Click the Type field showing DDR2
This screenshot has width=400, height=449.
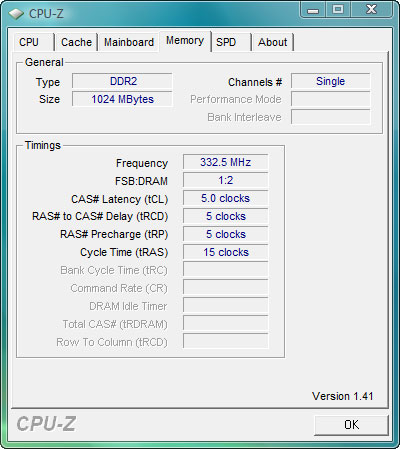coord(122,81)
